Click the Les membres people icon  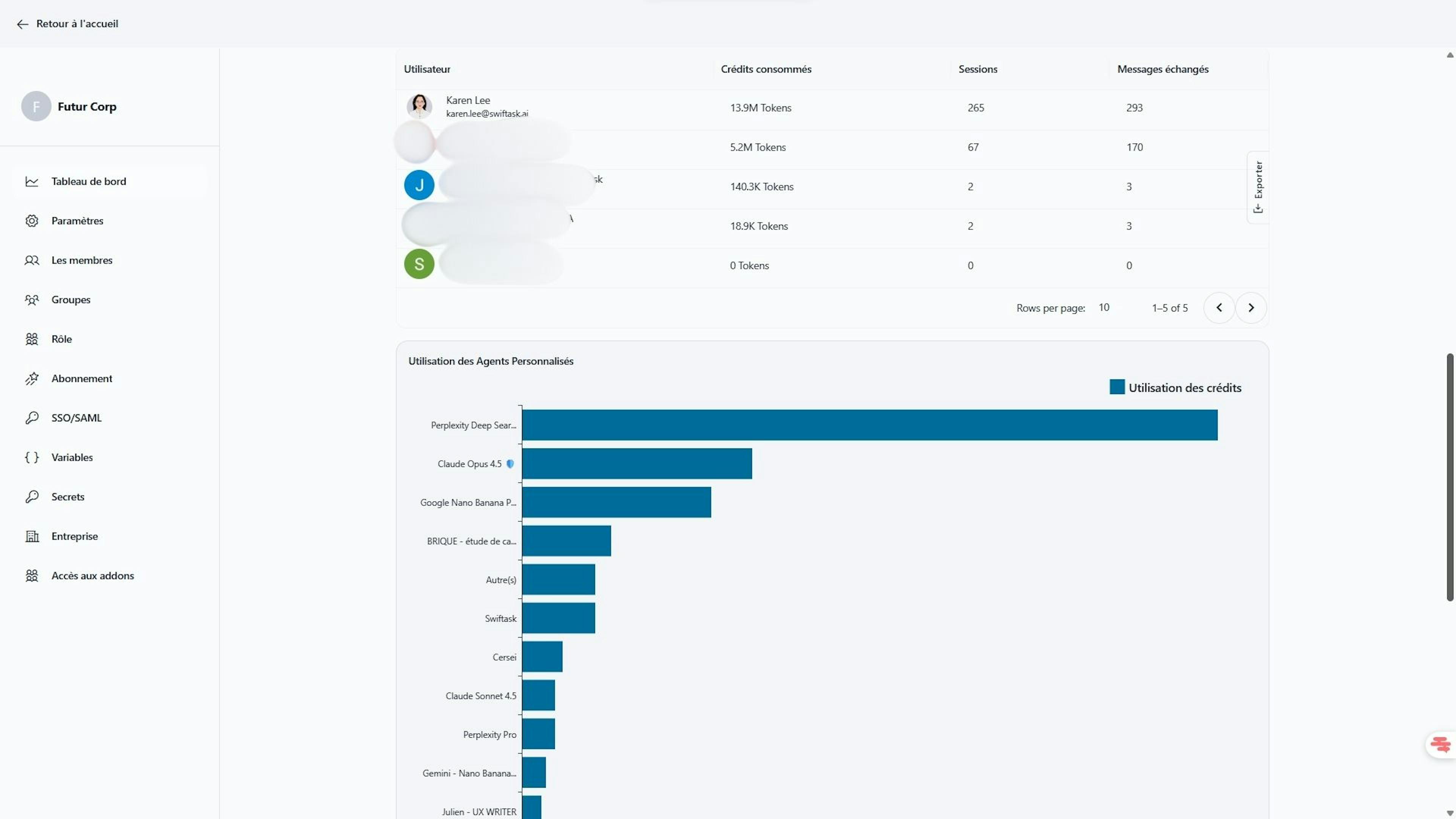31,260
